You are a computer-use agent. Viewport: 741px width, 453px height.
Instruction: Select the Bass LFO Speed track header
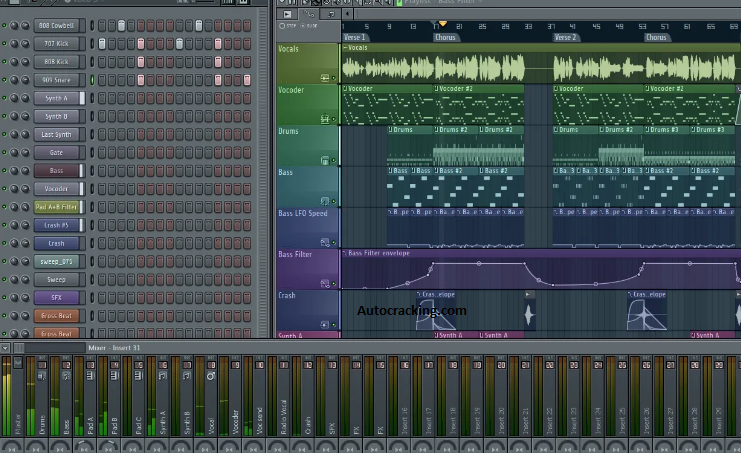point(308,228)
